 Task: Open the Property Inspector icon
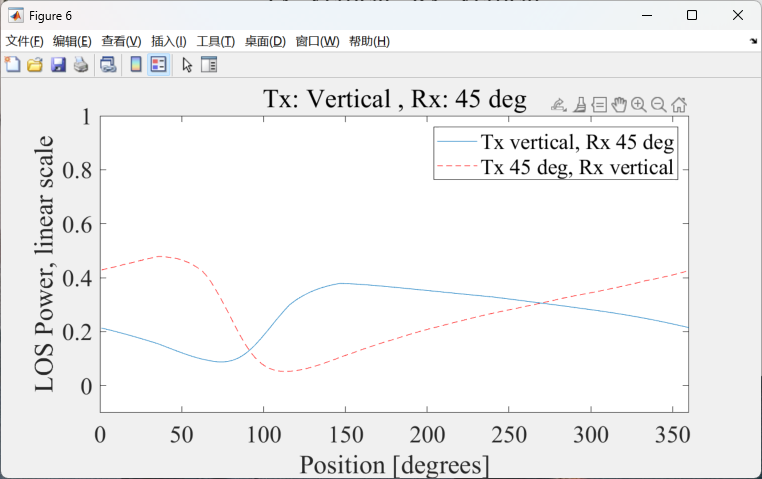point(209,64)
